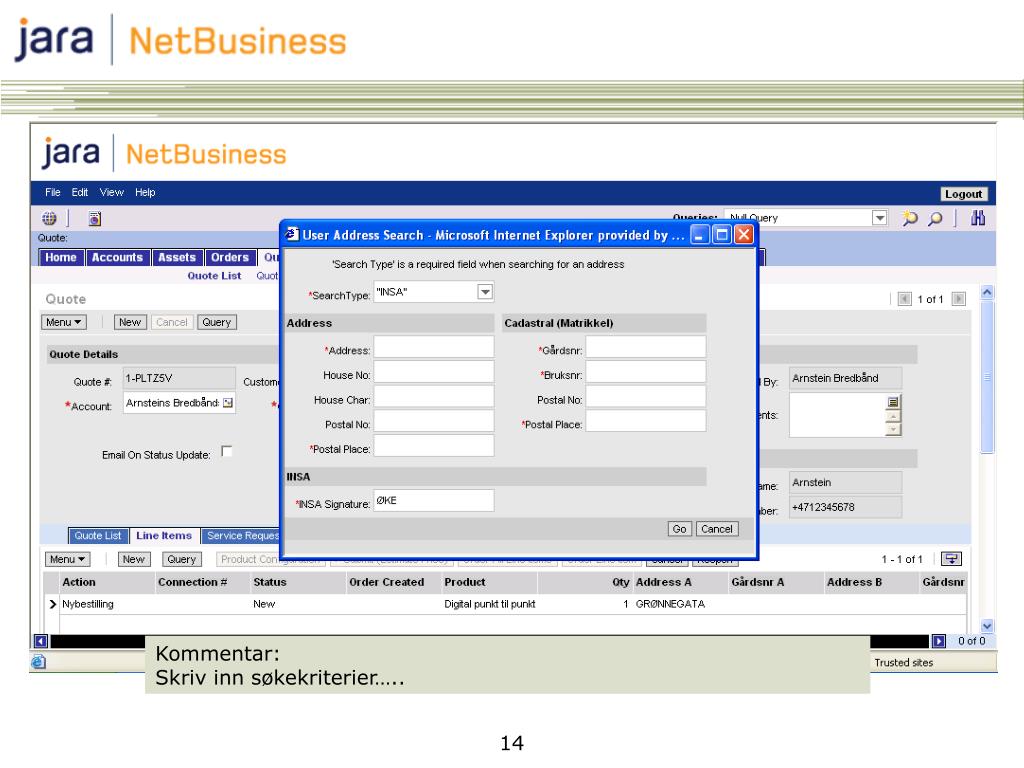Click the Internet Explorer icon in the status bar
Viewport: 1024px width, 768px height.
tap(39, 662)
